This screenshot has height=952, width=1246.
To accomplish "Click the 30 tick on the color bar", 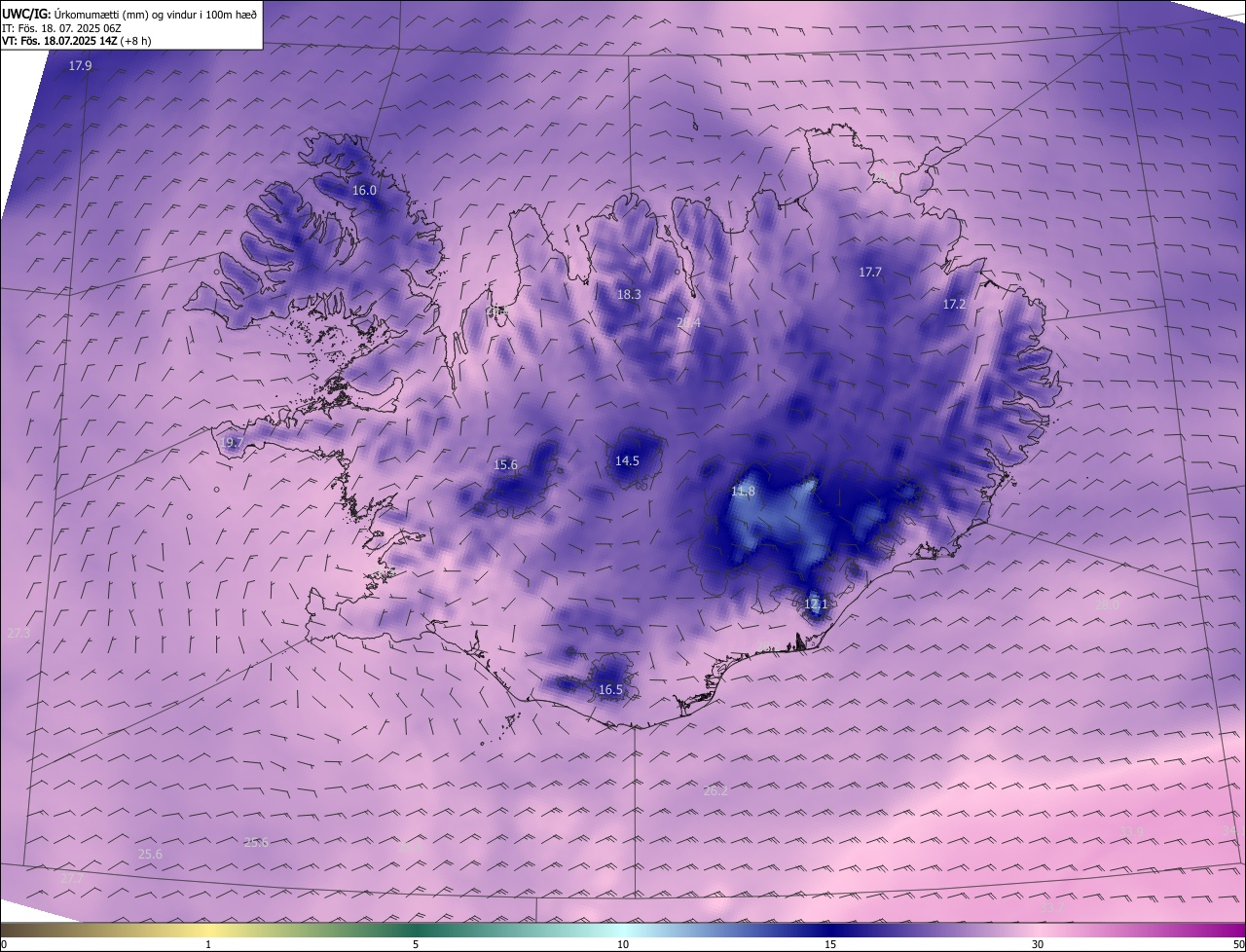I will pyautogui.click(x=1038, y=944).
